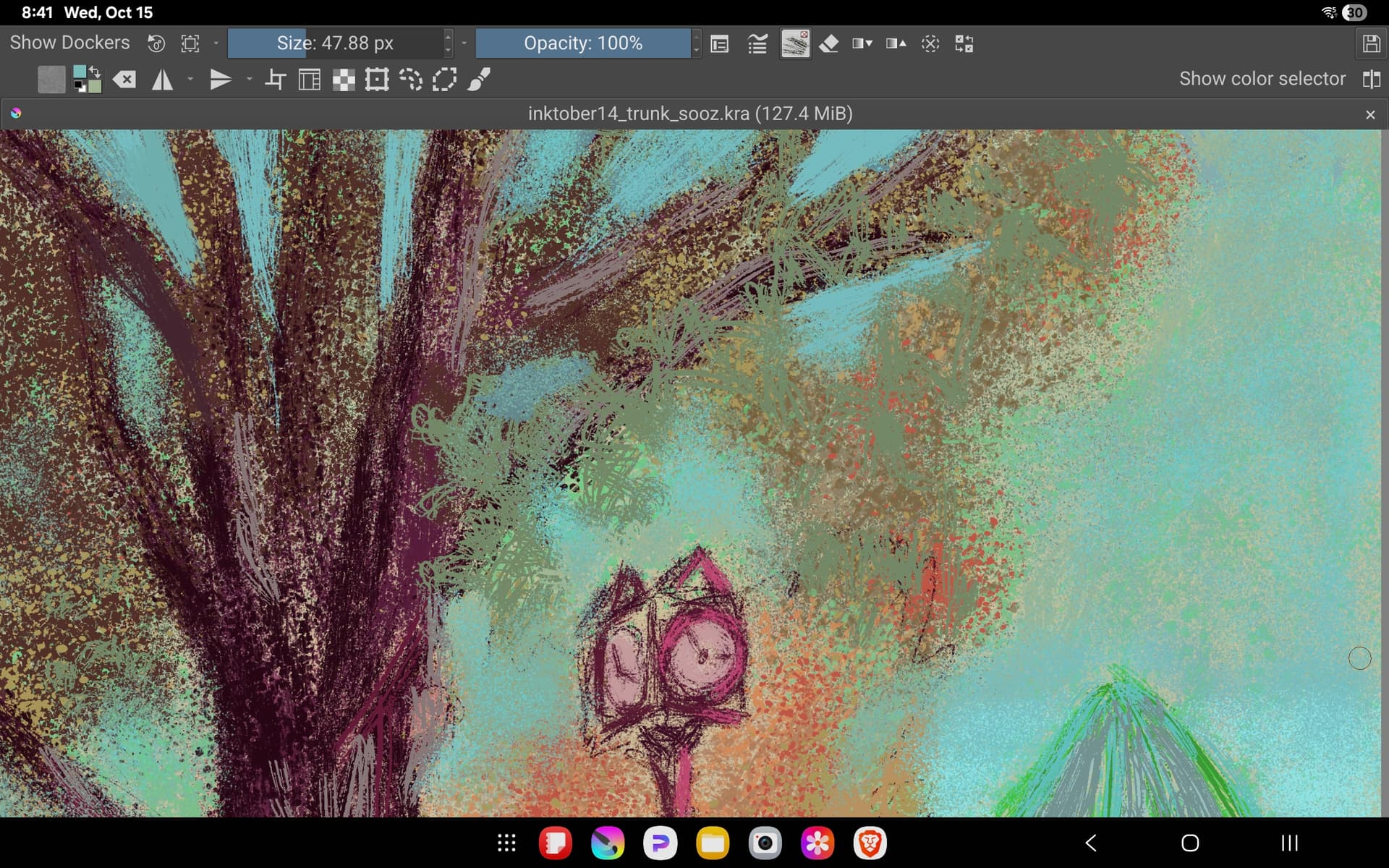Image resolution: width=1389 pixels, height=868 pixels.
Task: Select the Crop tool
Action: pyautogui.click(x=275, y=80)
